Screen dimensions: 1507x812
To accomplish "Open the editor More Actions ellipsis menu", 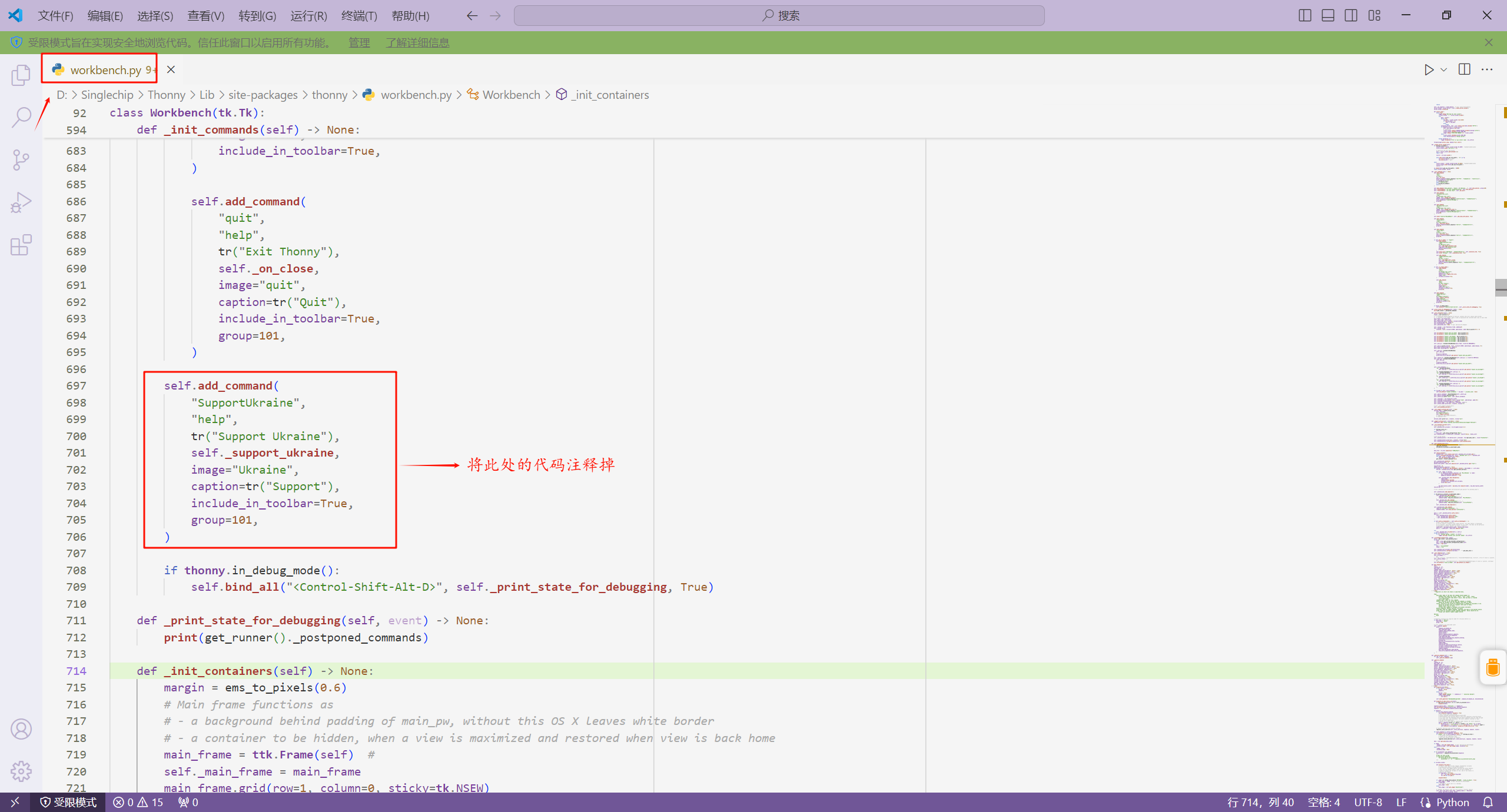I will 1487,69.
